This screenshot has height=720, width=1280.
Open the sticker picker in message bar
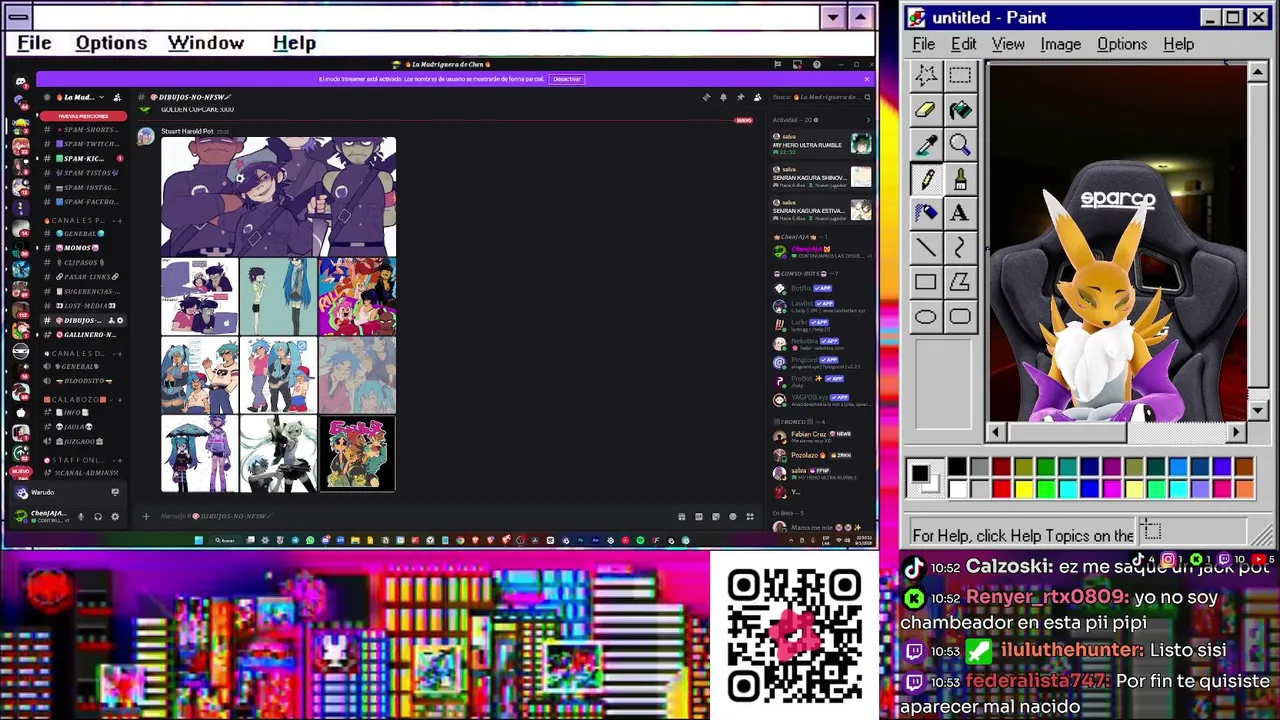pos(715,516)
